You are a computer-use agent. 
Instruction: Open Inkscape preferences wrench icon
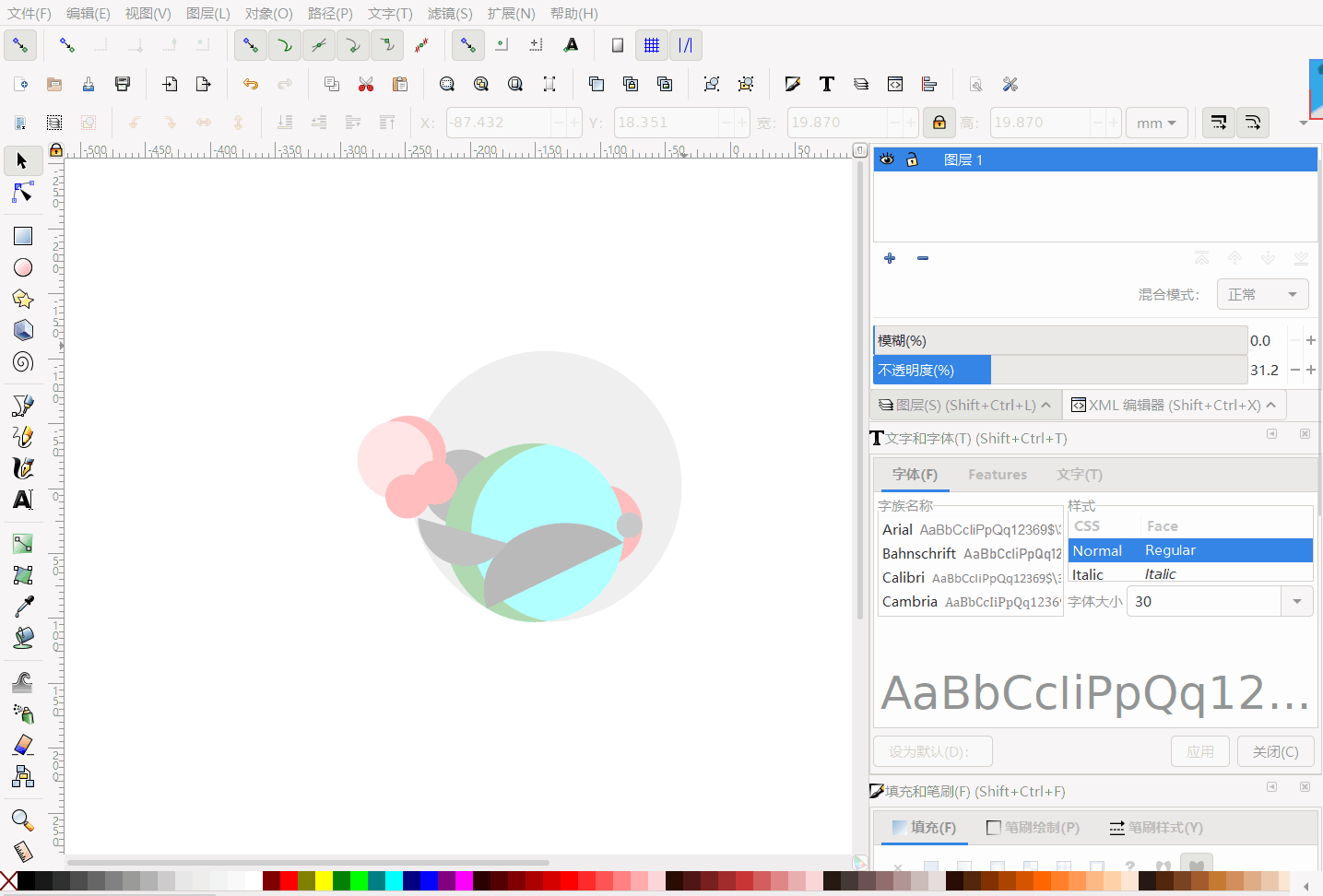[x=1010, y=84]
